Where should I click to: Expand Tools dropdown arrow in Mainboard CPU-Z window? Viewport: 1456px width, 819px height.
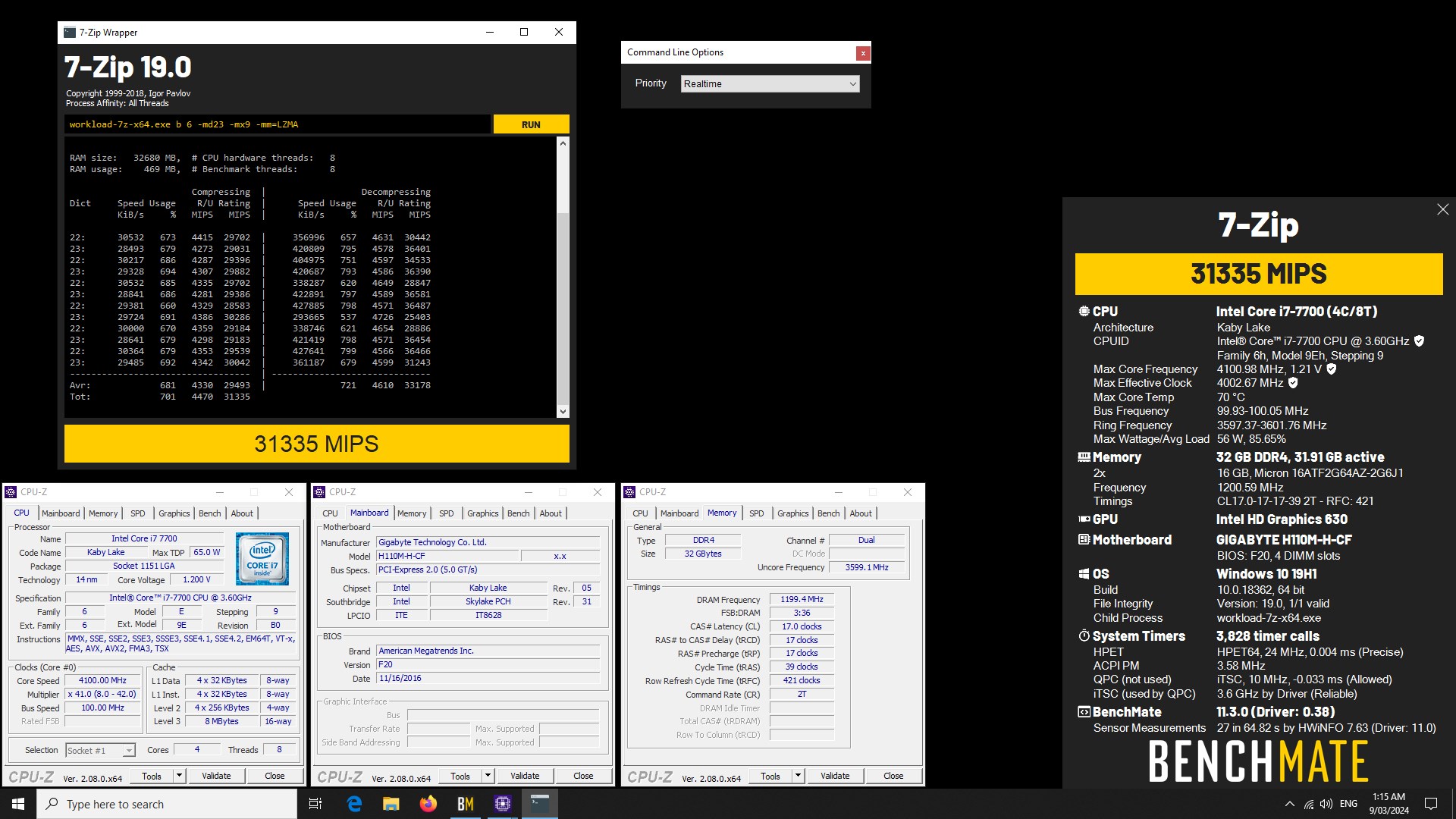488,776
